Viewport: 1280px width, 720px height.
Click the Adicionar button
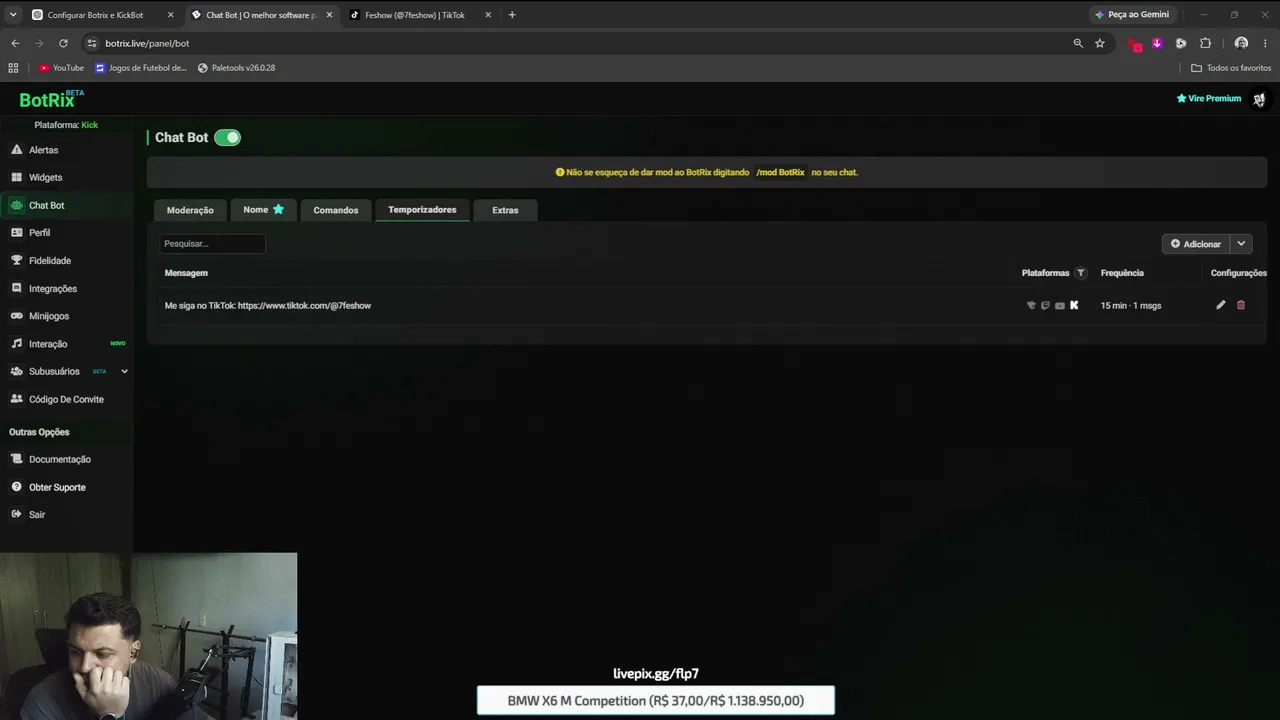[1196, 244]
